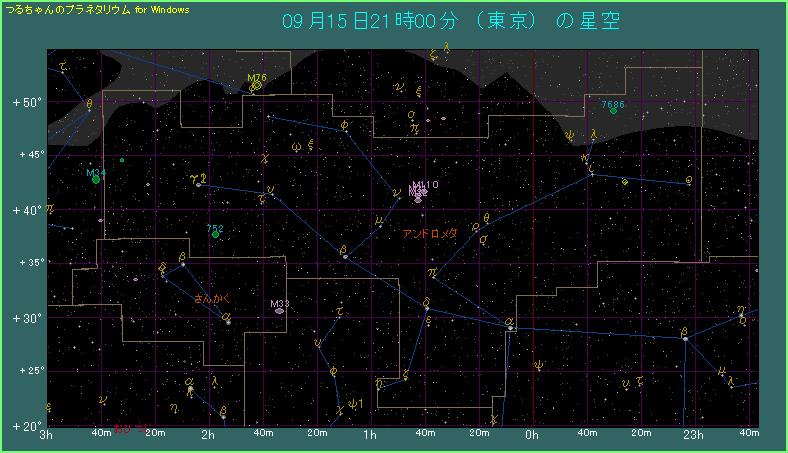Image resolution: width=788 pixels, height=453 pixels.
Task: Click the chart title with date and time
Action: [x=450, y=21]
